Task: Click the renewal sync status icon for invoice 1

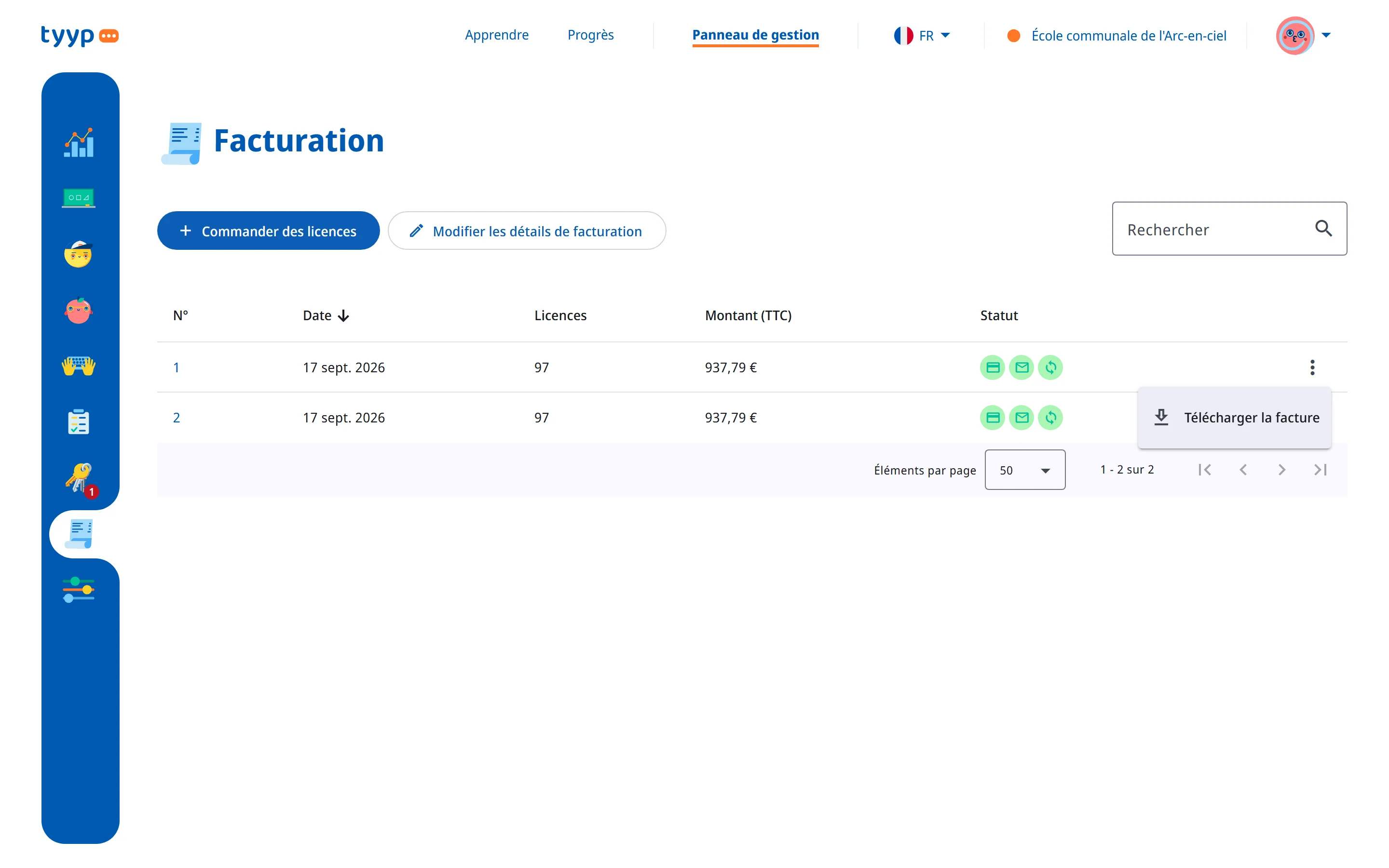Action: [x=1050, y=367]
